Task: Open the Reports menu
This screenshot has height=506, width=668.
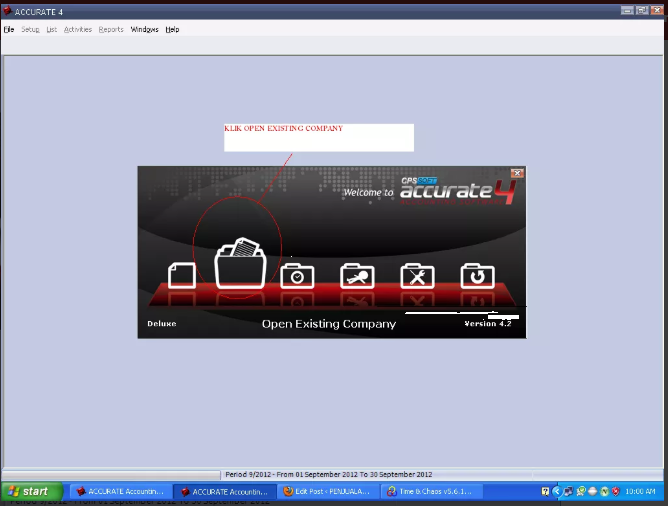Action: [x=111, y=30]
